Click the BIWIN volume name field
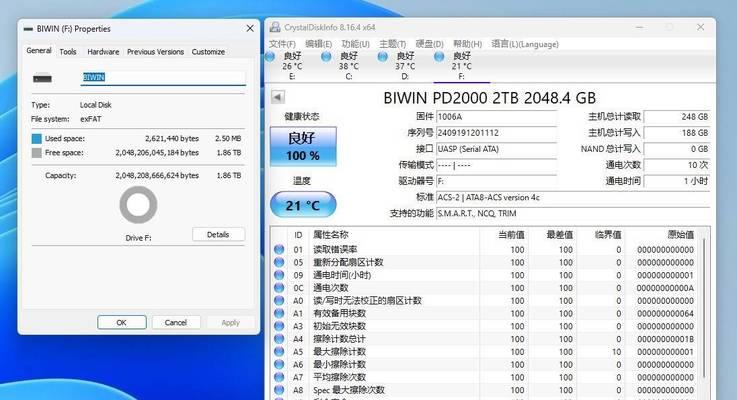This screenshot has height=400, width=737. pyautogui.click(x=163, y=78)
